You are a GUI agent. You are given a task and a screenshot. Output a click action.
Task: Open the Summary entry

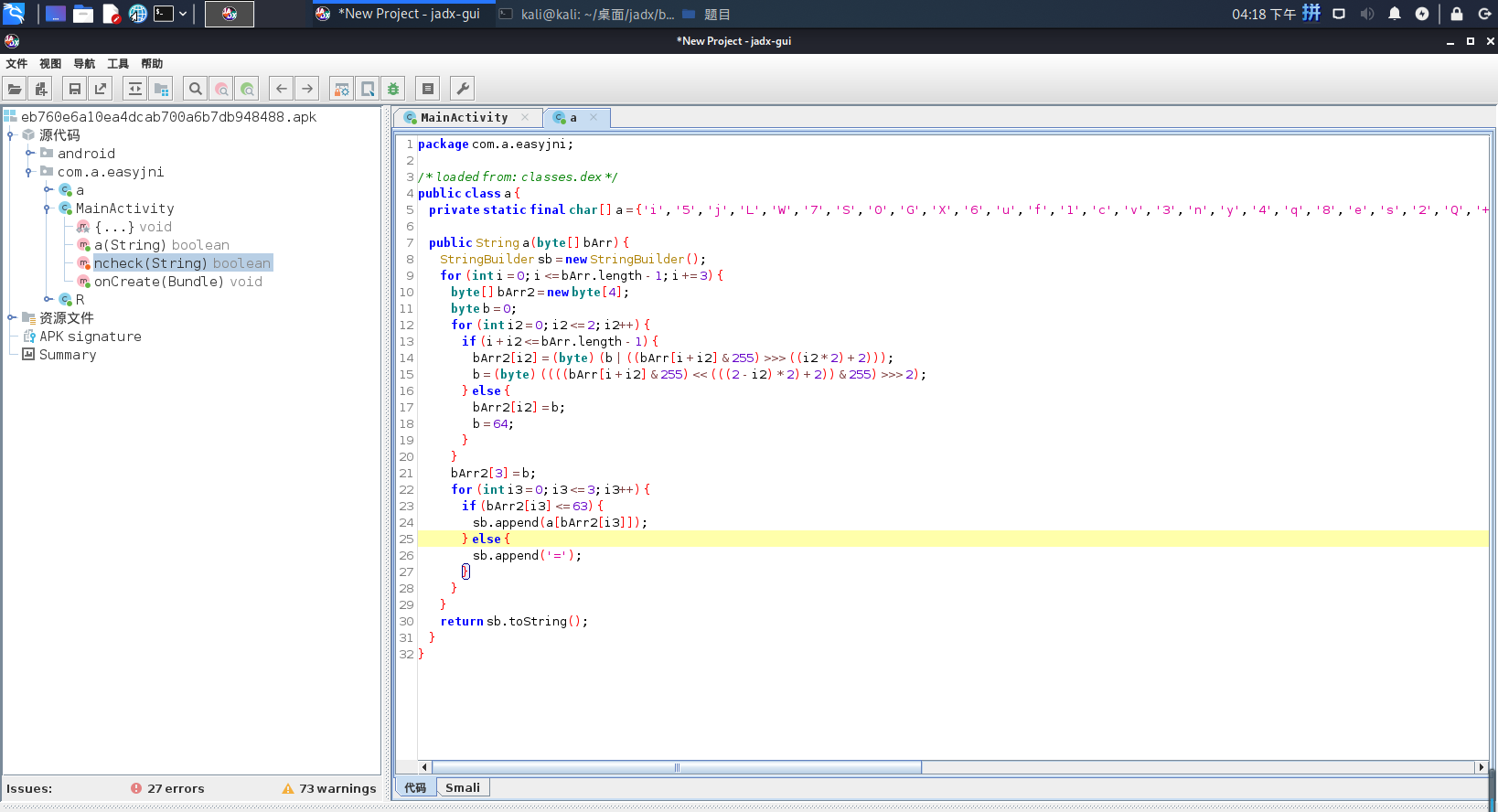coord(68,355)
